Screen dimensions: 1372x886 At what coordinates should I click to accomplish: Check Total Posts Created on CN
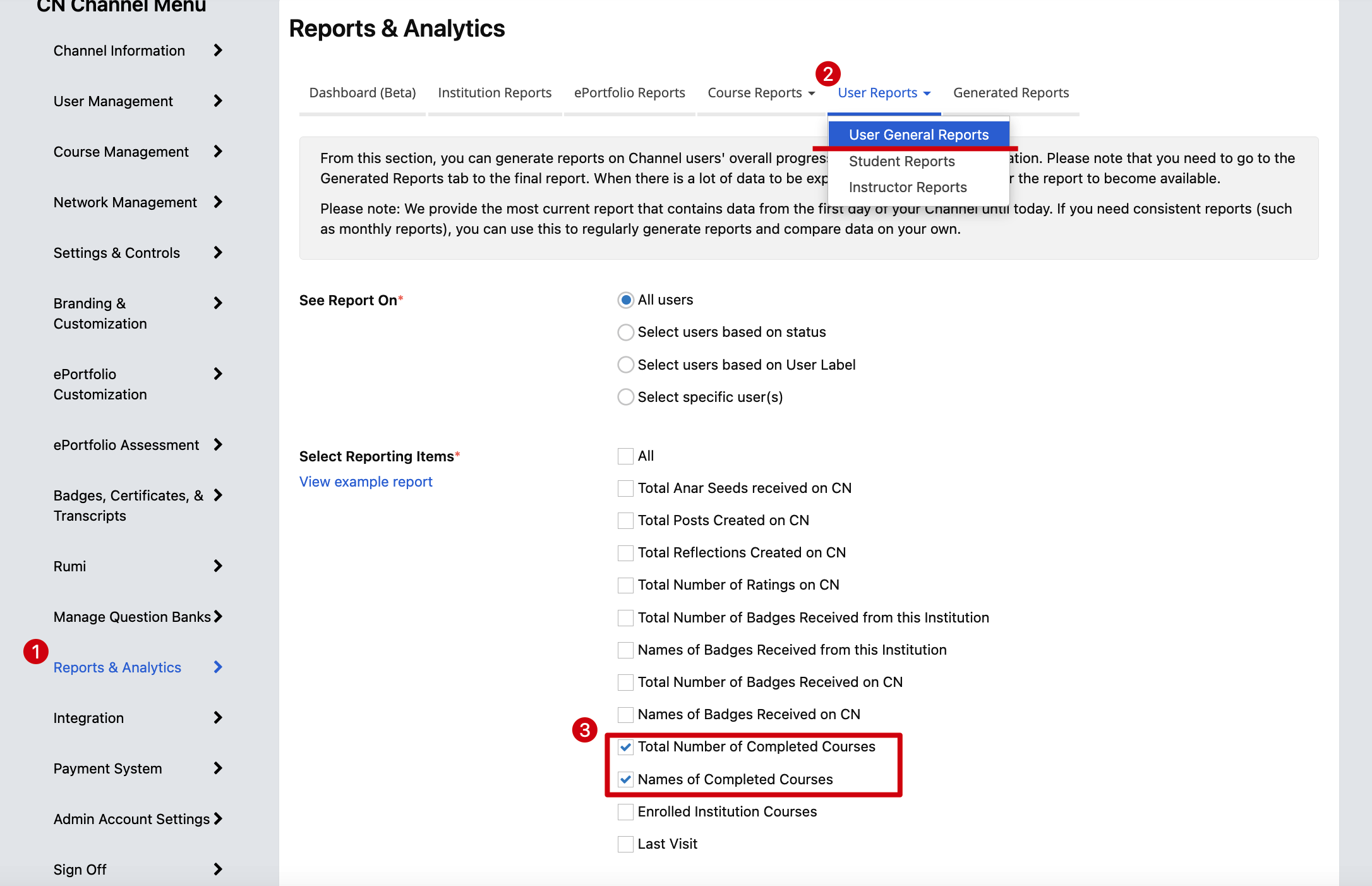click(x=625, y=521)
